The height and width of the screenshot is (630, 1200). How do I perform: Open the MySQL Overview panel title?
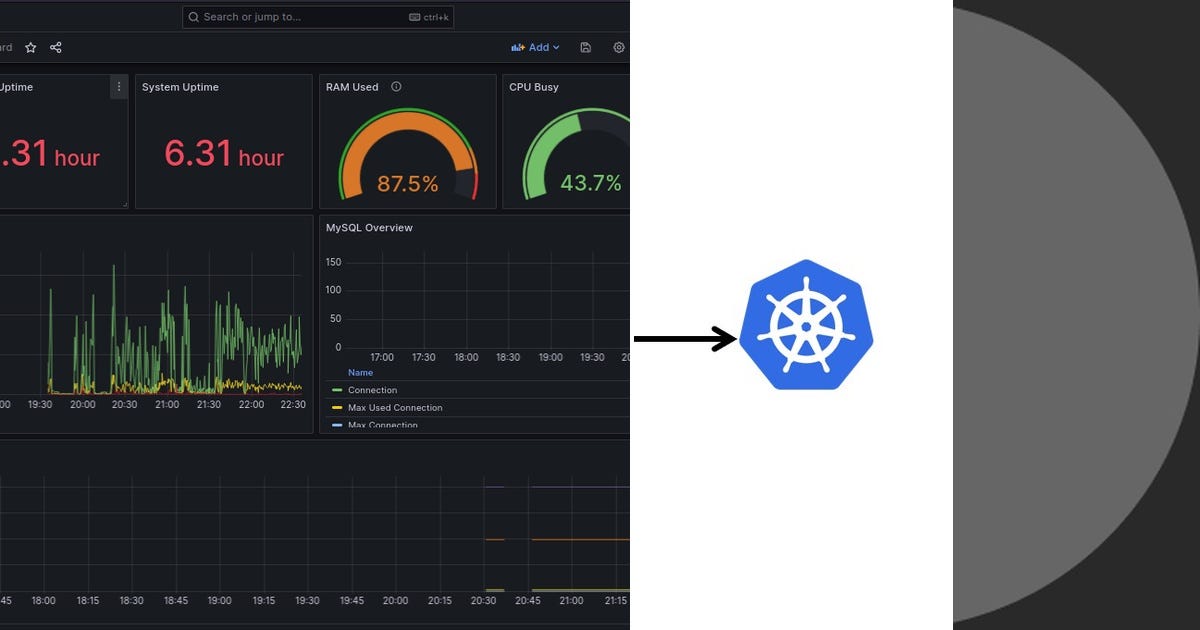coord(369,228)
